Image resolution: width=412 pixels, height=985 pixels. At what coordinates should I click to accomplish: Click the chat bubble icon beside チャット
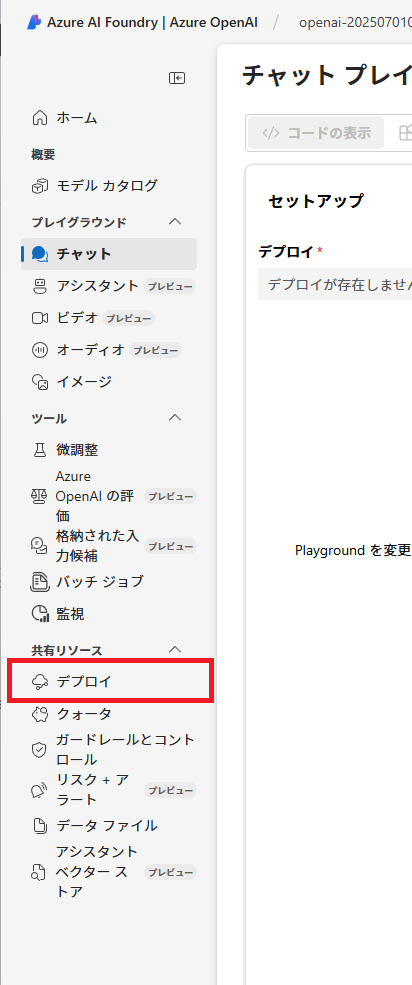coord(40,254)
